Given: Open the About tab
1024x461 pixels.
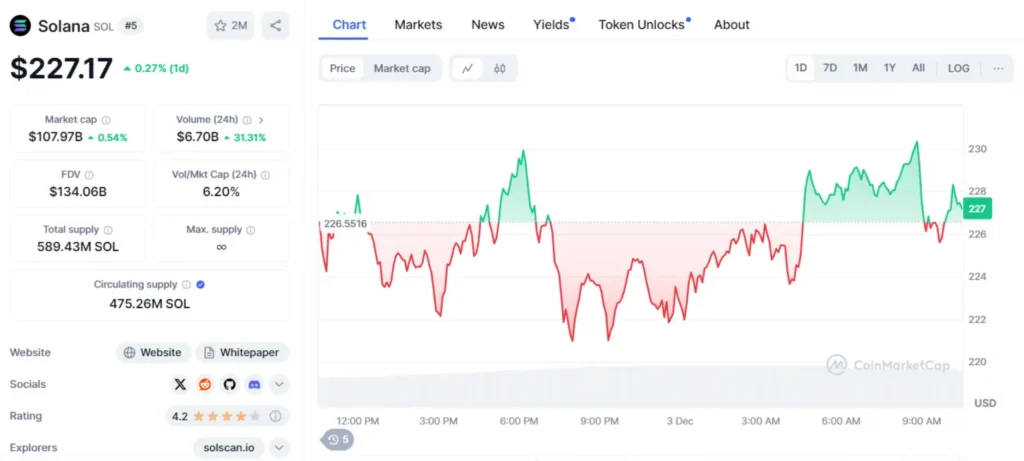Looking at the screenshot, I should click(x=731, y=25).
